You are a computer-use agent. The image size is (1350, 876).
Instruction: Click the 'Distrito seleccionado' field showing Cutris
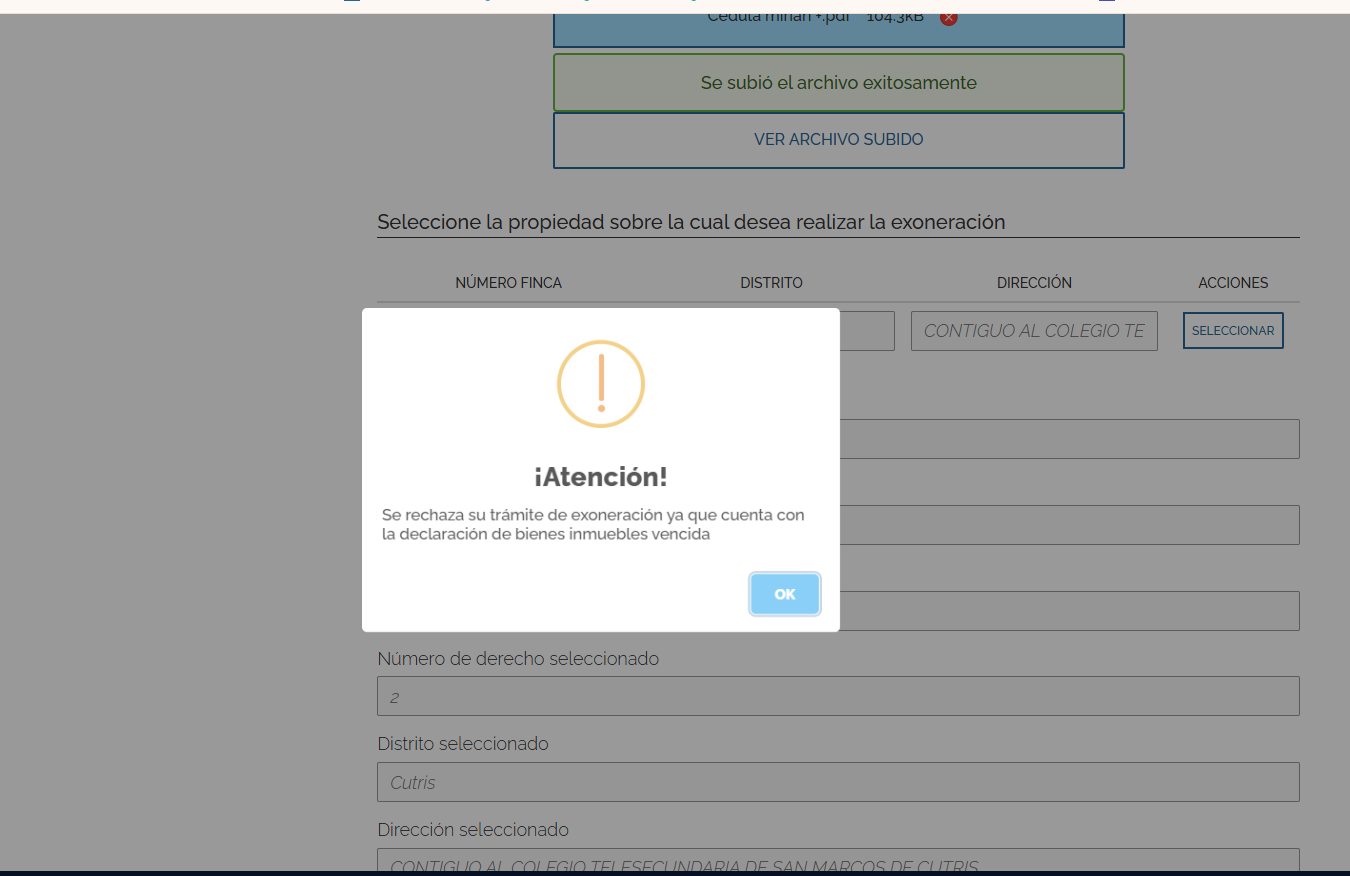click(838, 782)
